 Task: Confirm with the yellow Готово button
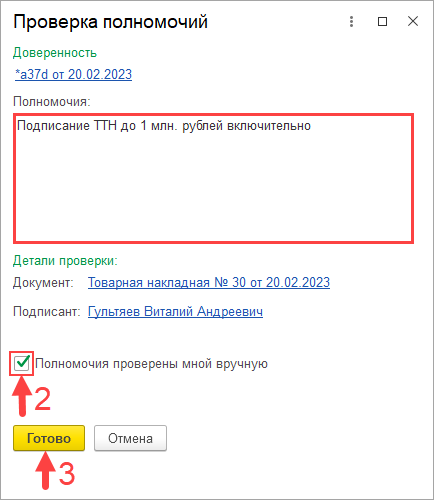click(49, 438)
